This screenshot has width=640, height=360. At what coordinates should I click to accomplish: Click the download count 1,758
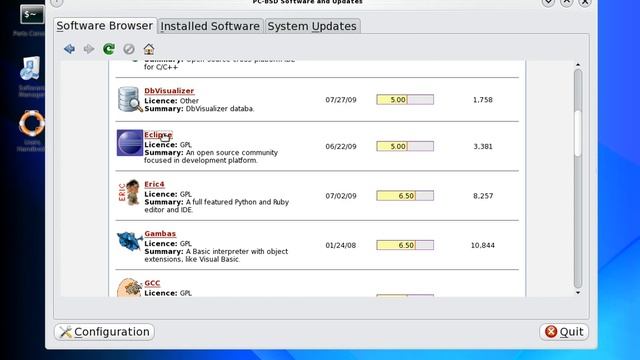tap(483, 100)
